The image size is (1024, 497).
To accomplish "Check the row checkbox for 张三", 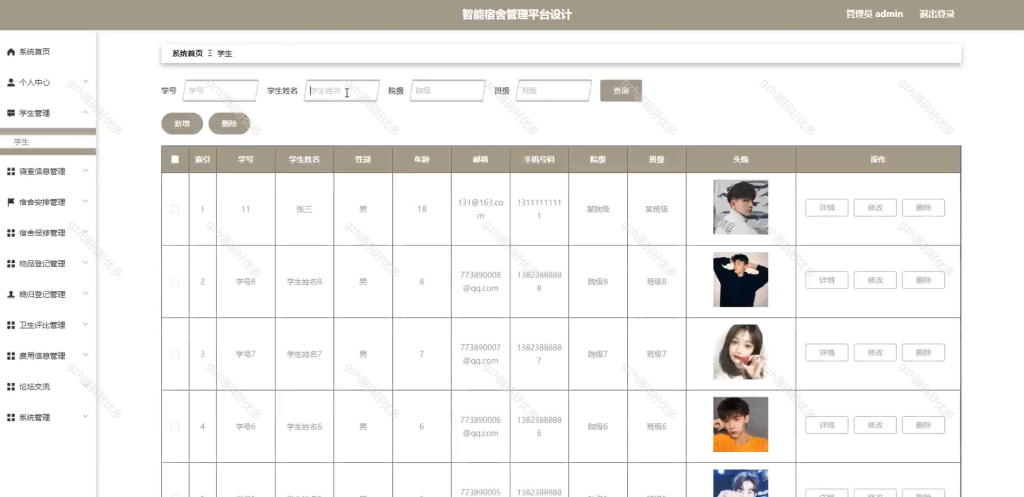I will [174, 209].
